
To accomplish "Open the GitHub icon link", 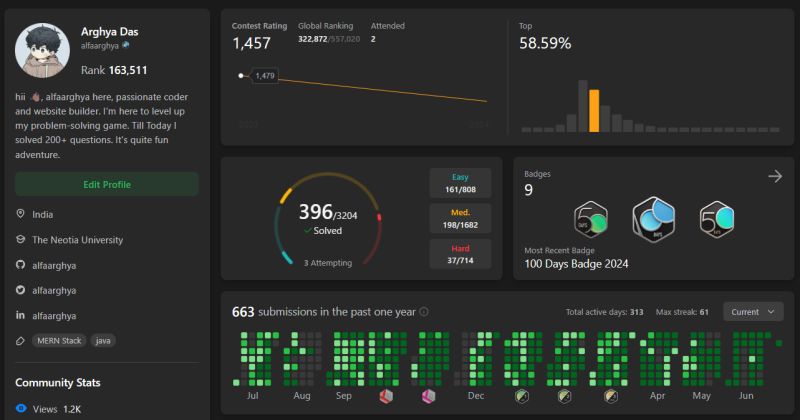I will click(20, 265).
